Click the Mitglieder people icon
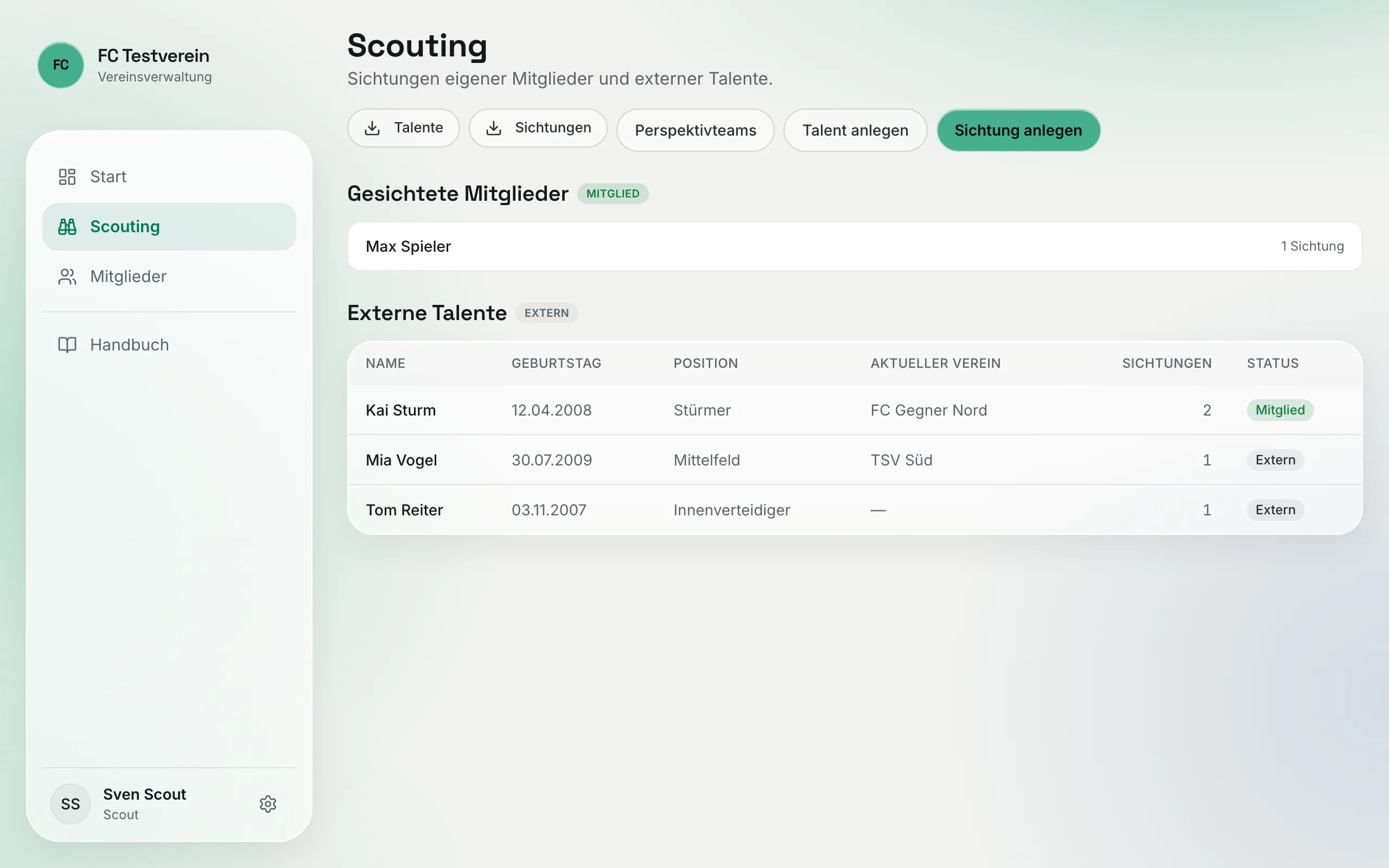Viewport: 1389px width, 868px height. (67, 277)
